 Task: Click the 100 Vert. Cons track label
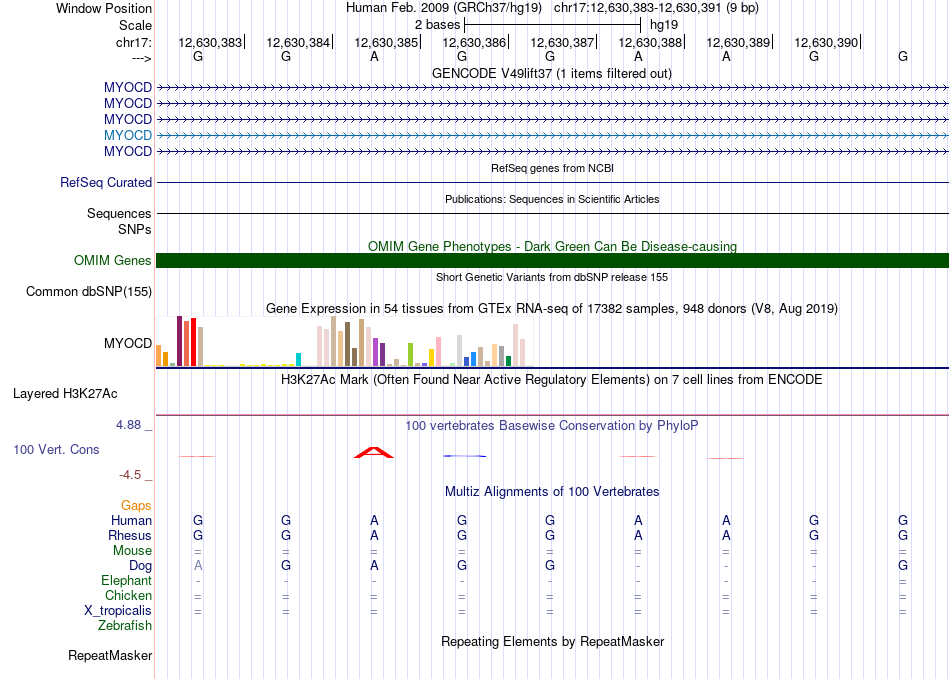coord(56,450)
